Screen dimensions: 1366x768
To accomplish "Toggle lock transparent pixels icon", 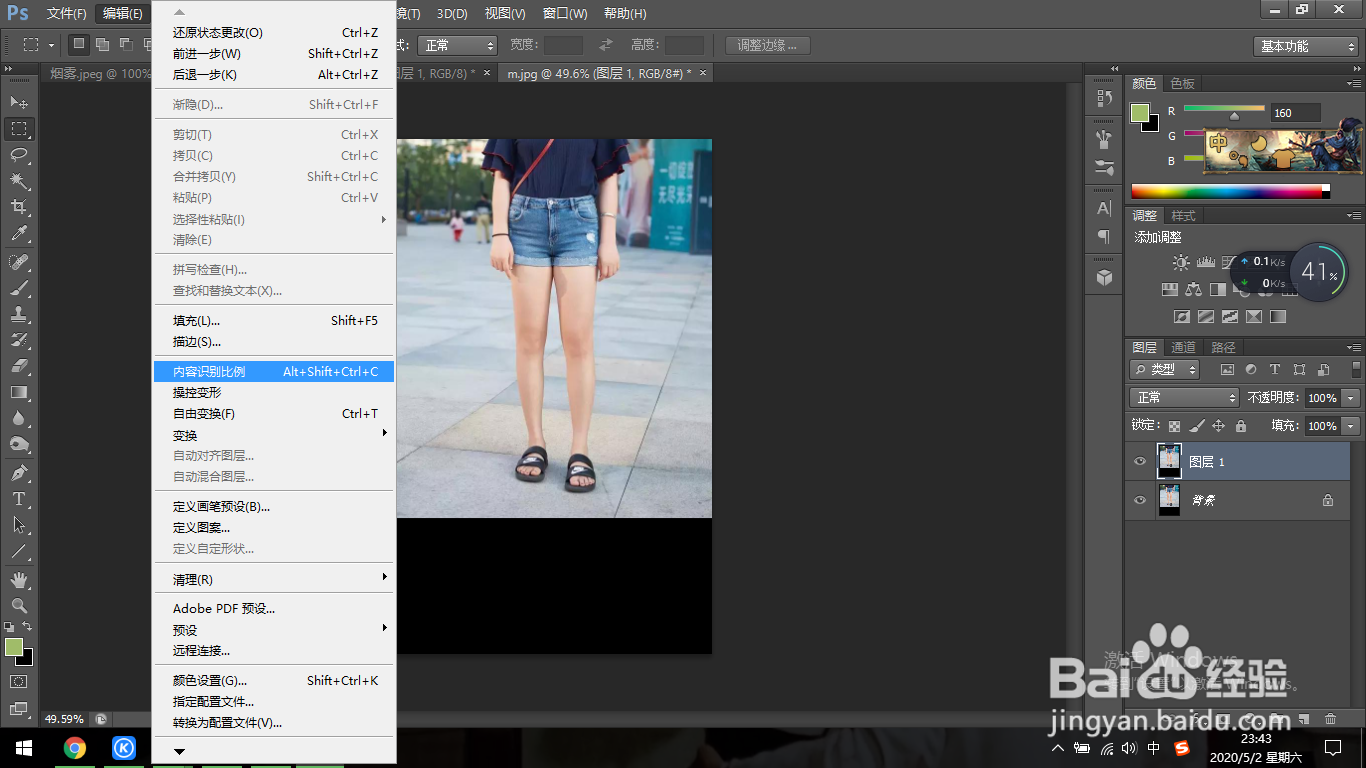I will tap(1174, 426).
